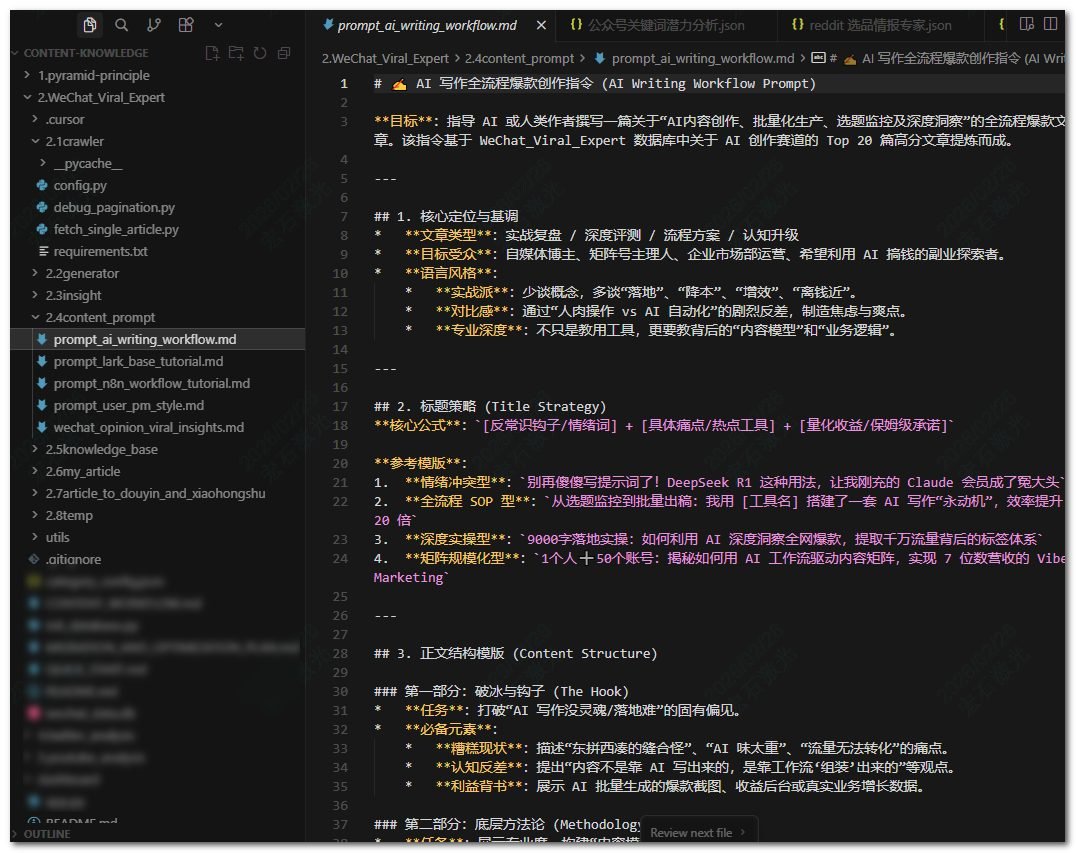Collapse the 2.WeChat_Viral_Expert folder
The width and height of the screenshot is (1076, 853).
pyautogui.click(x=101, y=97)
